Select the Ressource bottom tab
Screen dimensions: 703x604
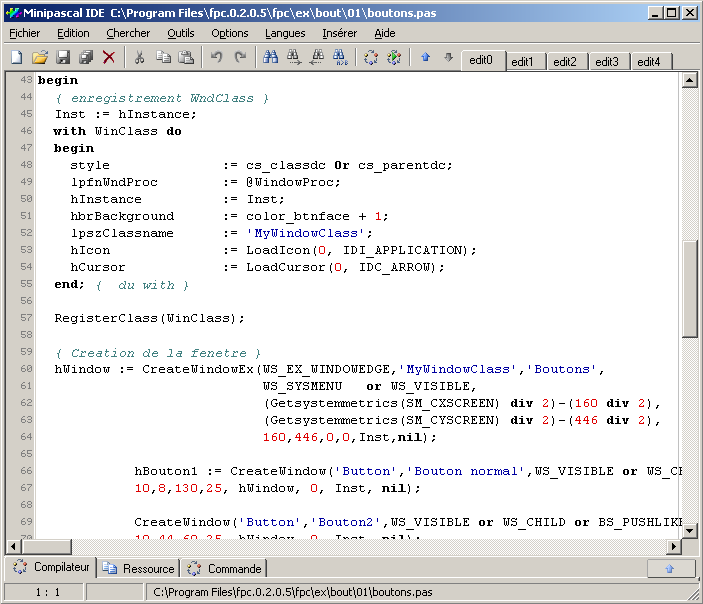tap(140, 569)
